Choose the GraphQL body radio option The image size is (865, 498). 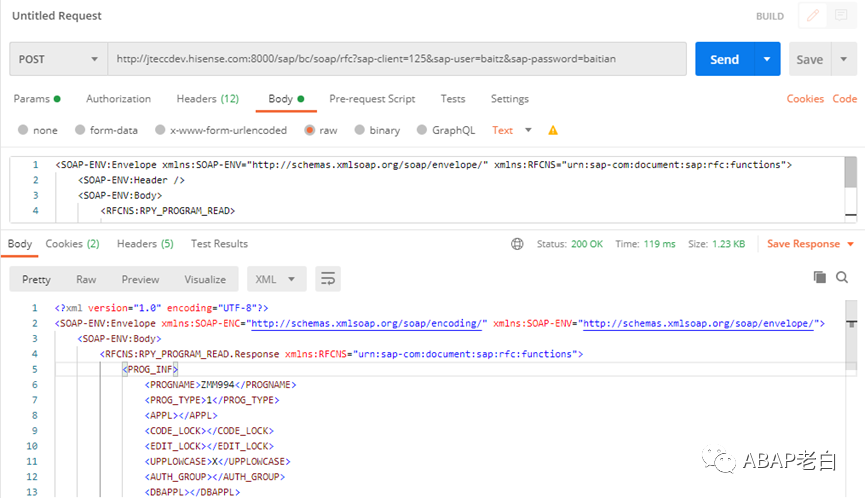tap(422, 130)
